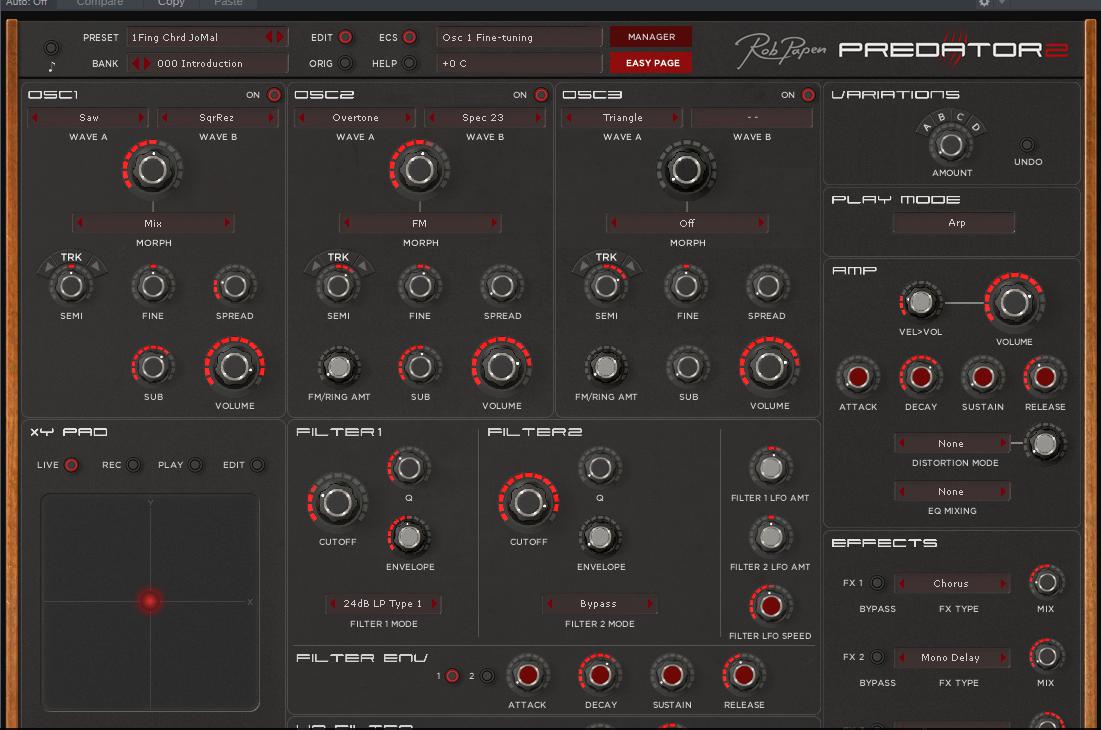The width and height of the screenshot is (1101, 730).
Task: Activate XY Pad EDIT mode
Action: coord(258,465)
